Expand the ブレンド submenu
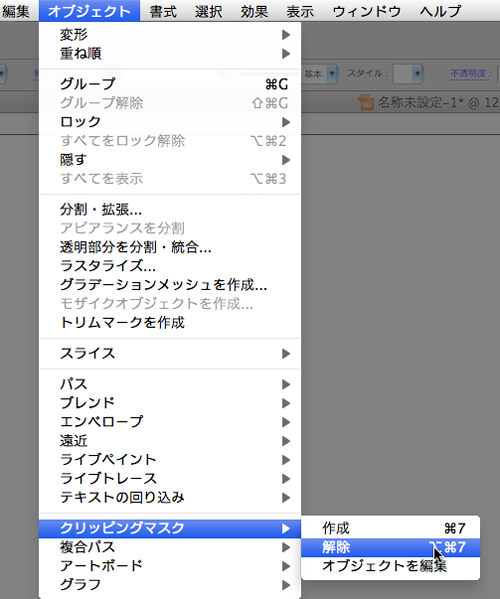 [x=170, y=403]
